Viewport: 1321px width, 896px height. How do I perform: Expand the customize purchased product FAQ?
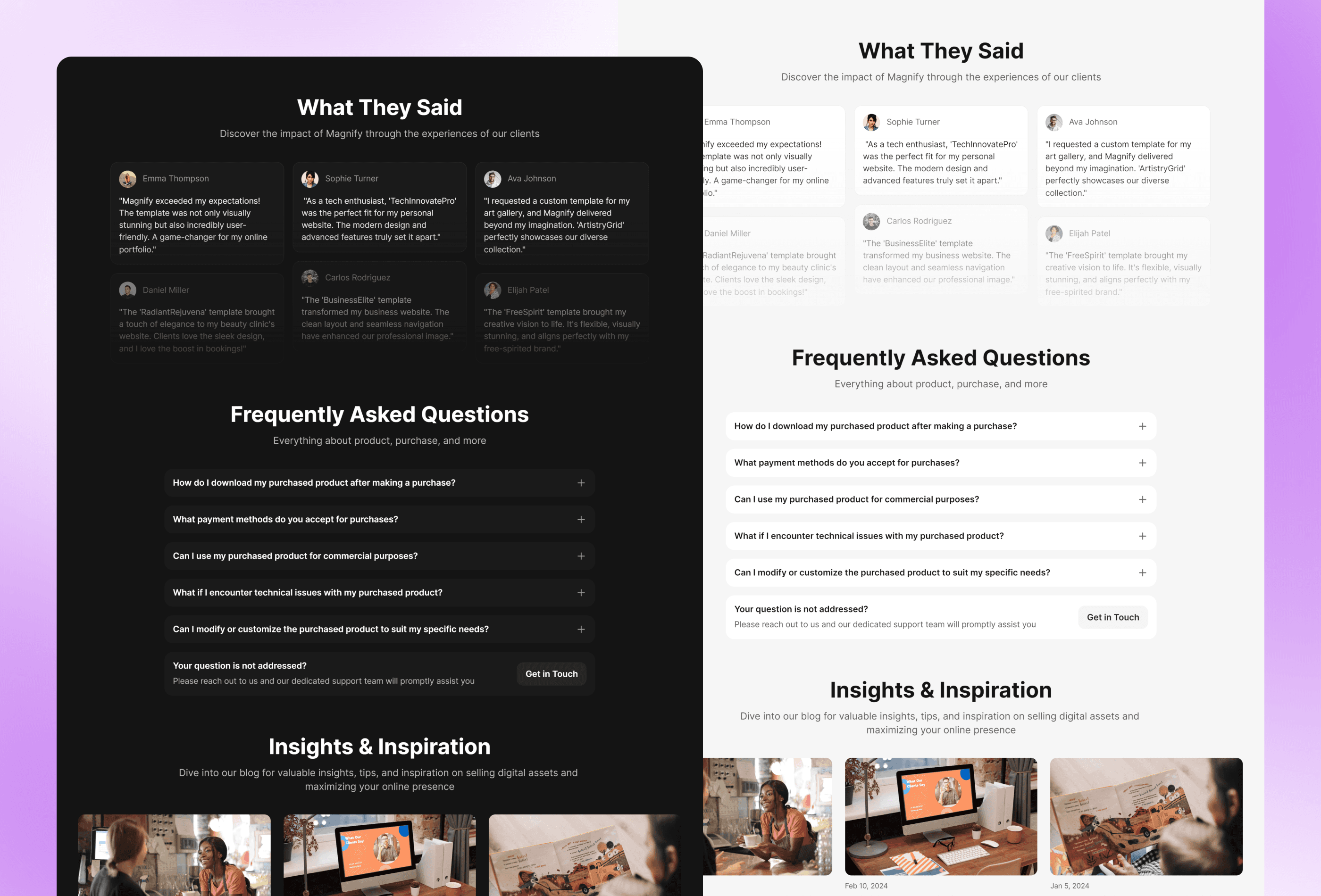(581, 629)
